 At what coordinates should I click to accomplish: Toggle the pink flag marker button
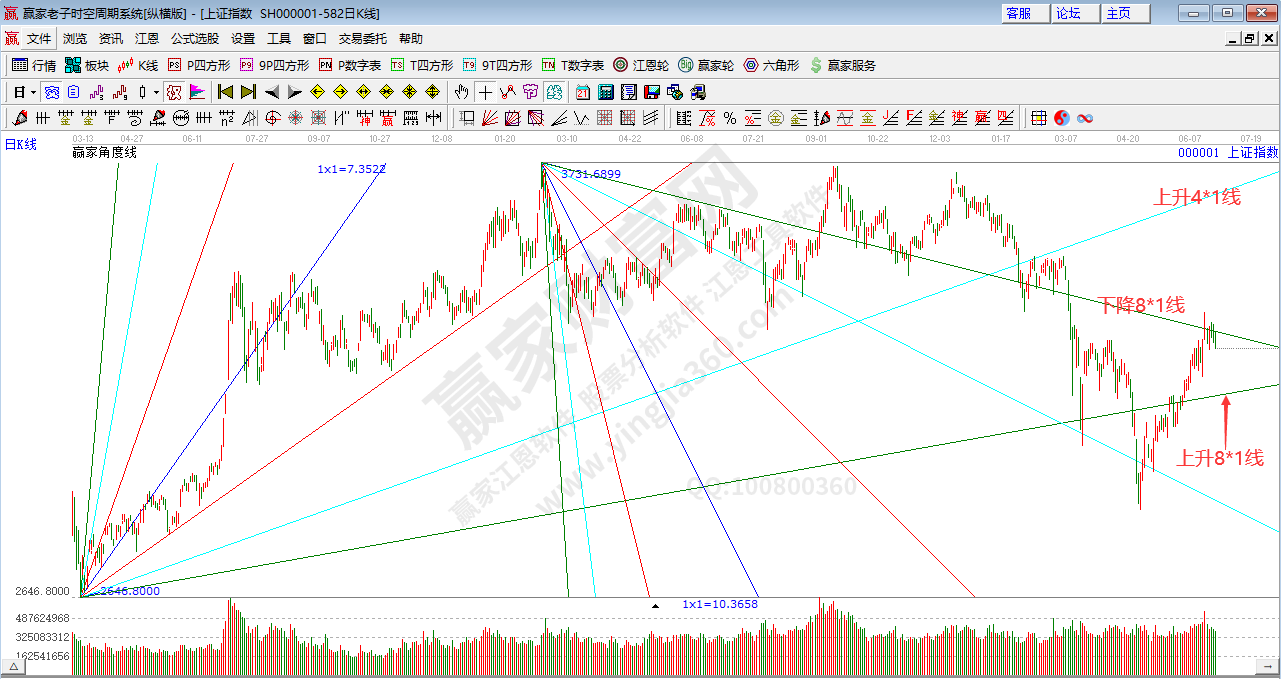197,92
